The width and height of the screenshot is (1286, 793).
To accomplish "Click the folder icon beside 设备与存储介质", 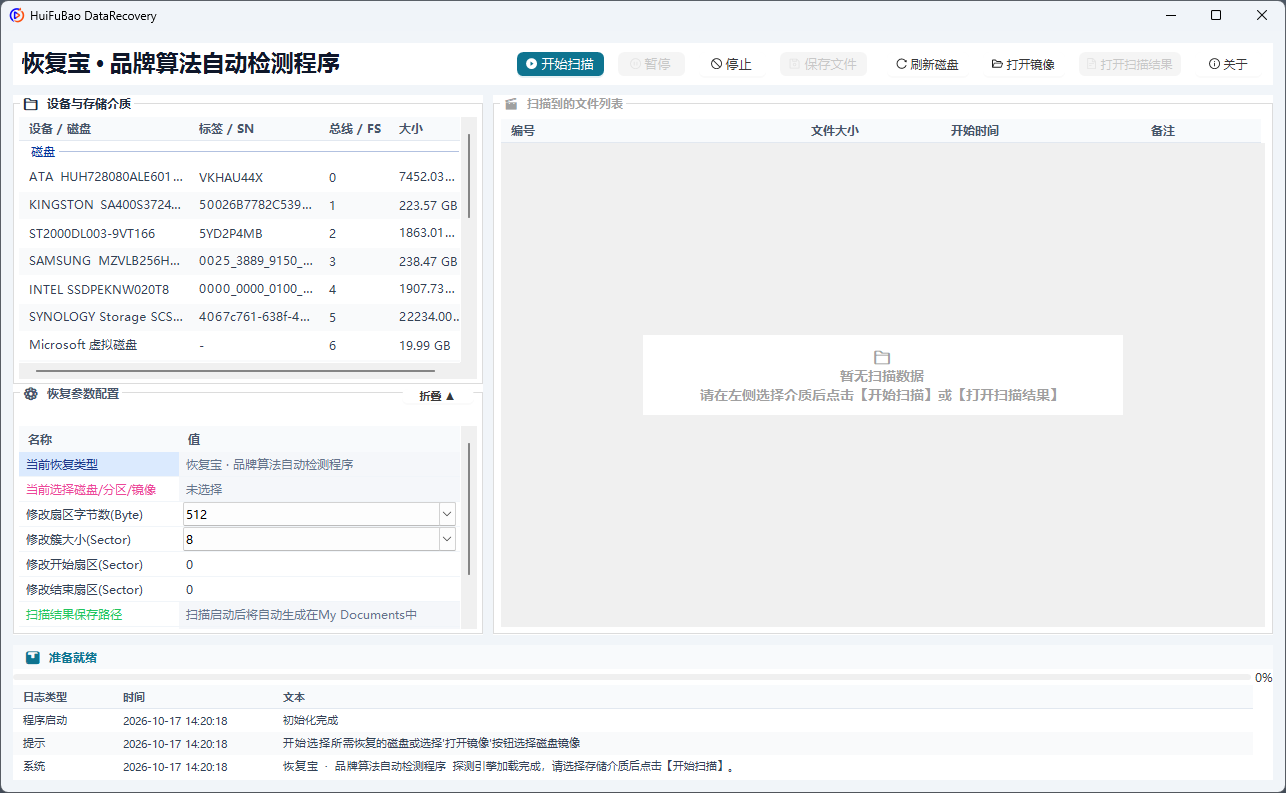I will click(x=31, y=103).
